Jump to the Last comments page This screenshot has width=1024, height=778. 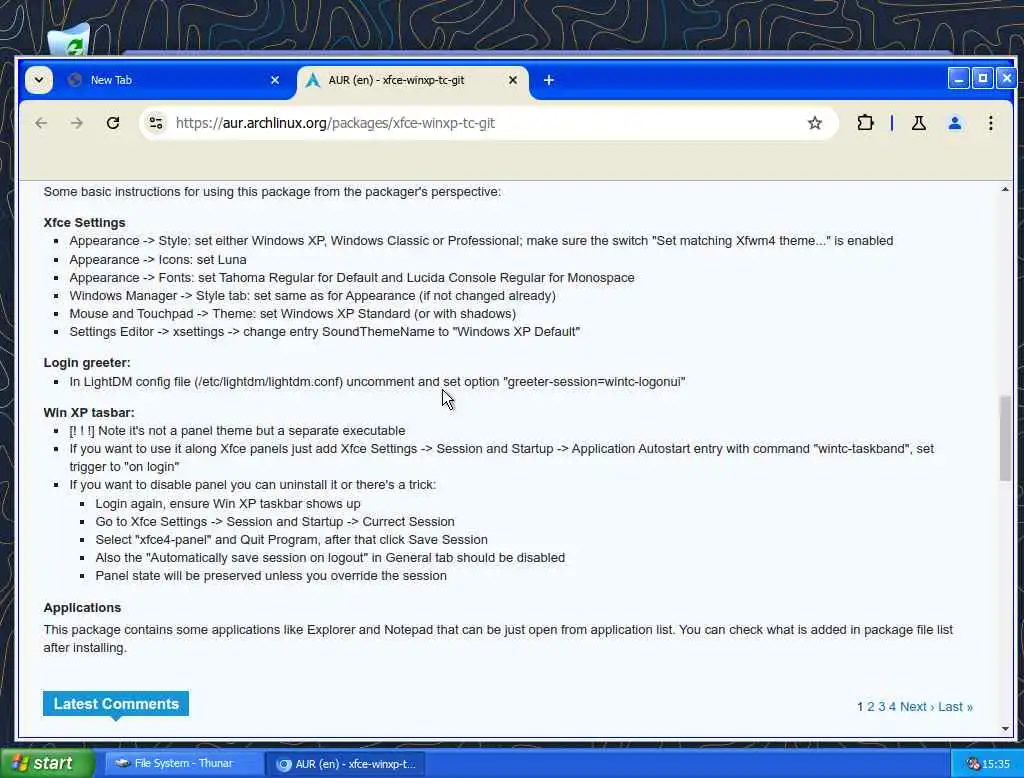(x=955, y=707)
